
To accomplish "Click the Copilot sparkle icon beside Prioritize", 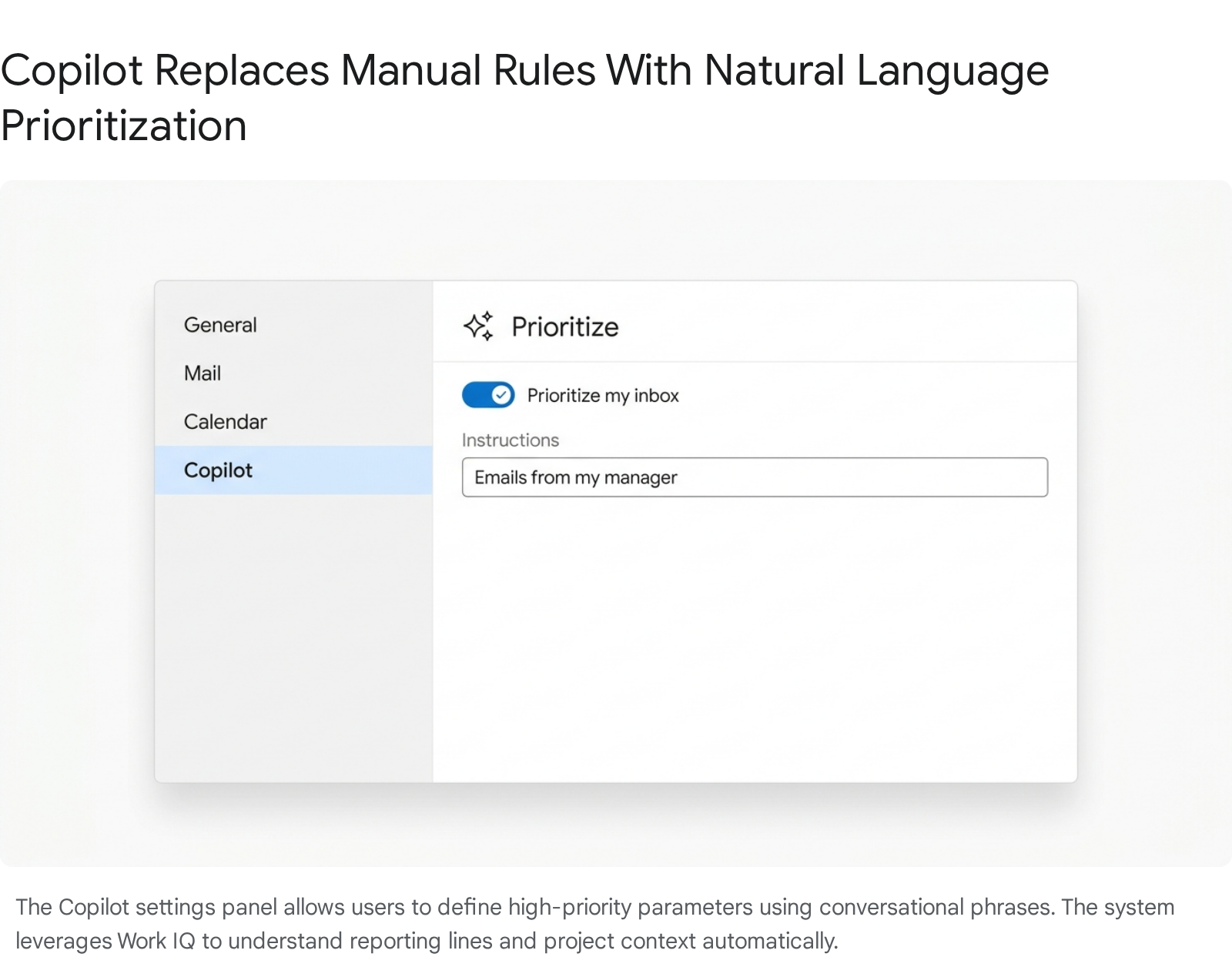I will 478,326.
